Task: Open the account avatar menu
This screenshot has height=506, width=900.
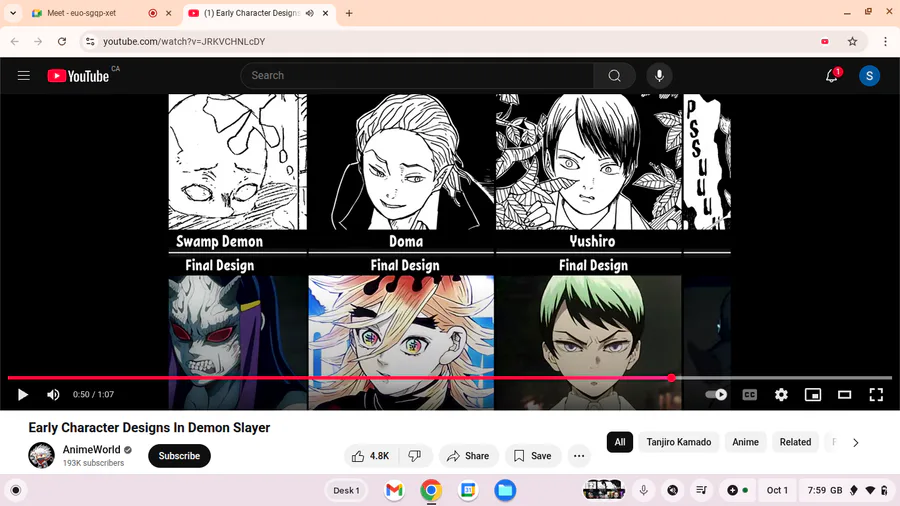Action: (x=869, y=76)
